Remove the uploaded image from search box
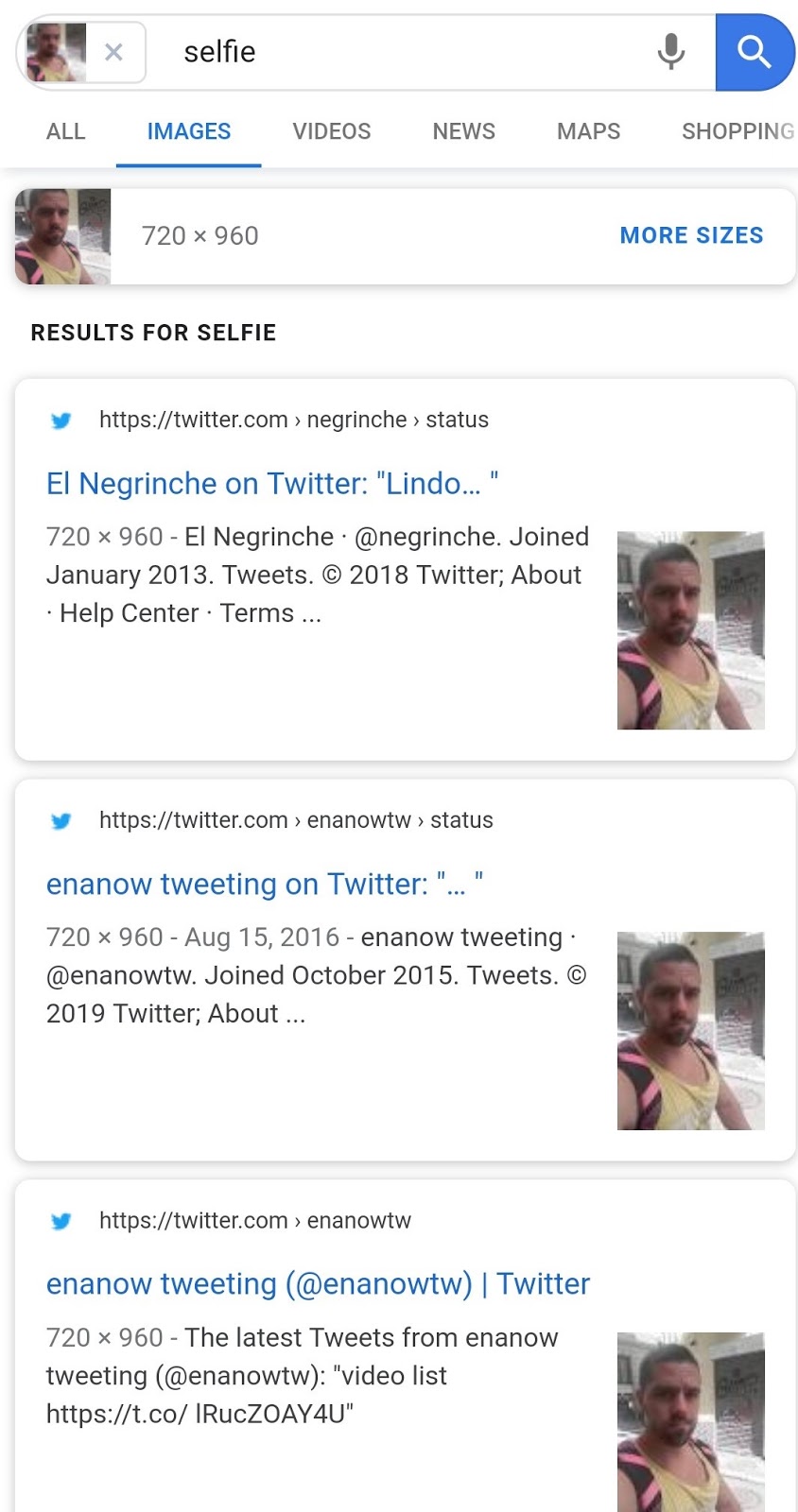The height and width of the screenshot is (1512, 798). [x=113, y=52]
